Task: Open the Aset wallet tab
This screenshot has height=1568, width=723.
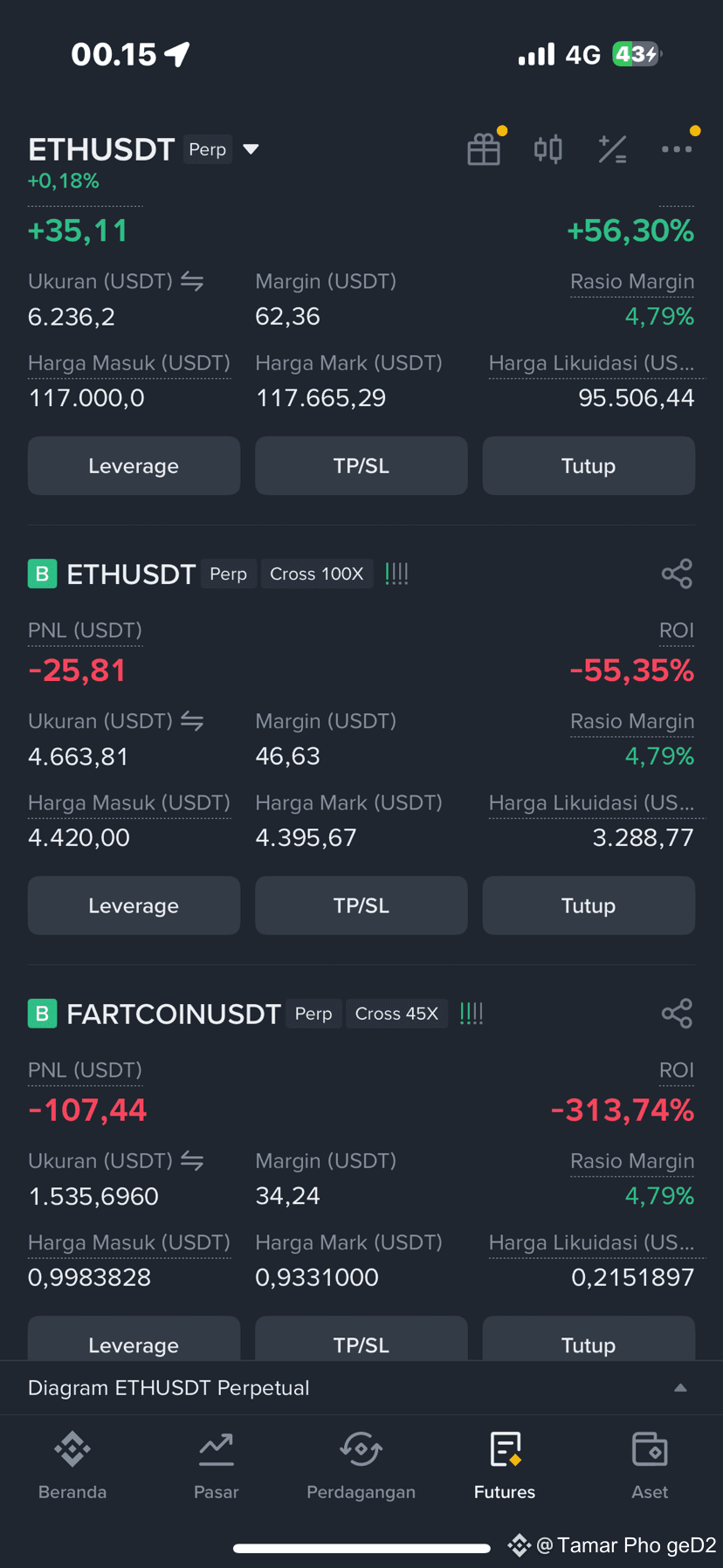Action: [x=650, y=1467]
